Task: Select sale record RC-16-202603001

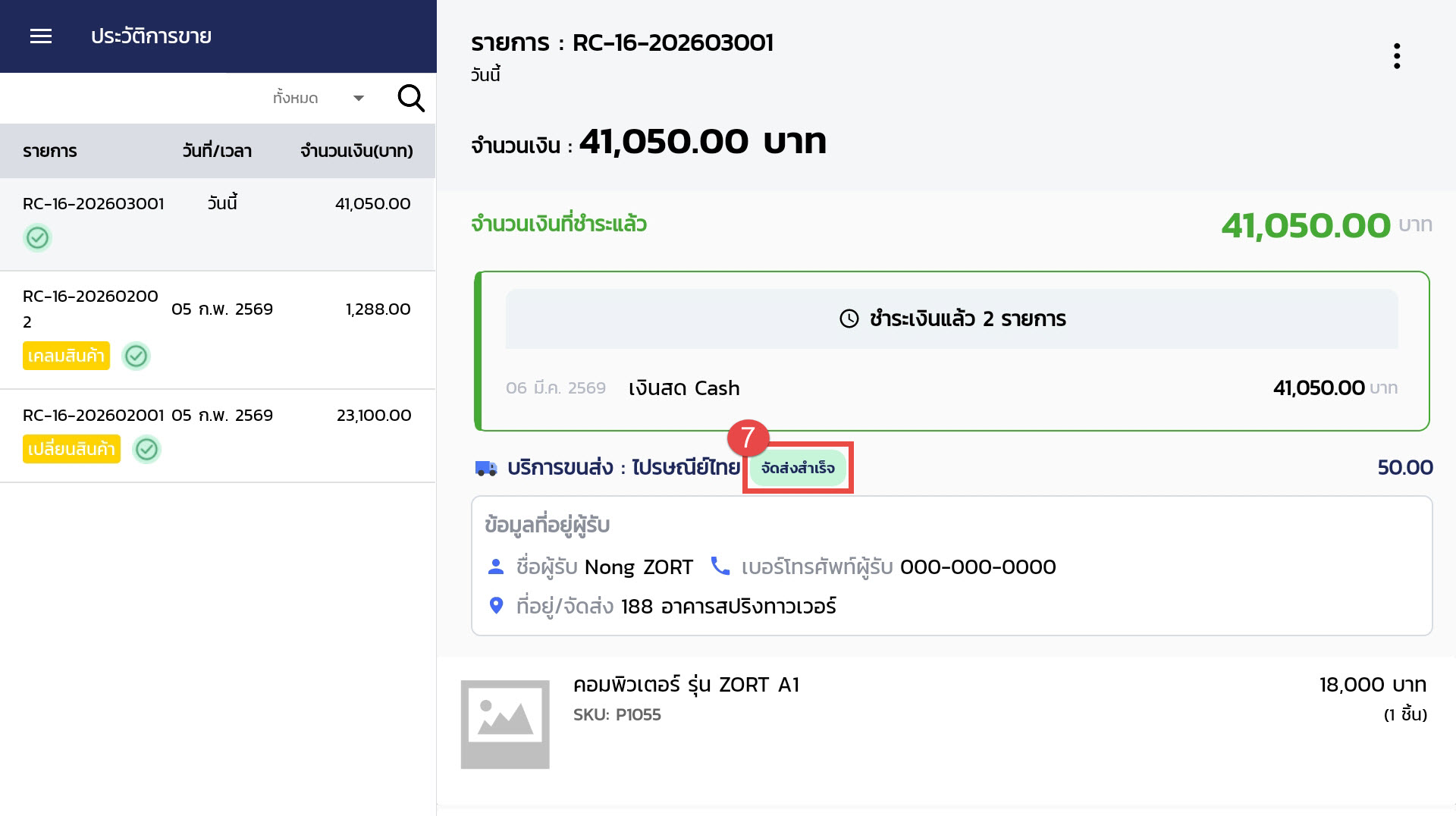Action: [x=93, y=203]
